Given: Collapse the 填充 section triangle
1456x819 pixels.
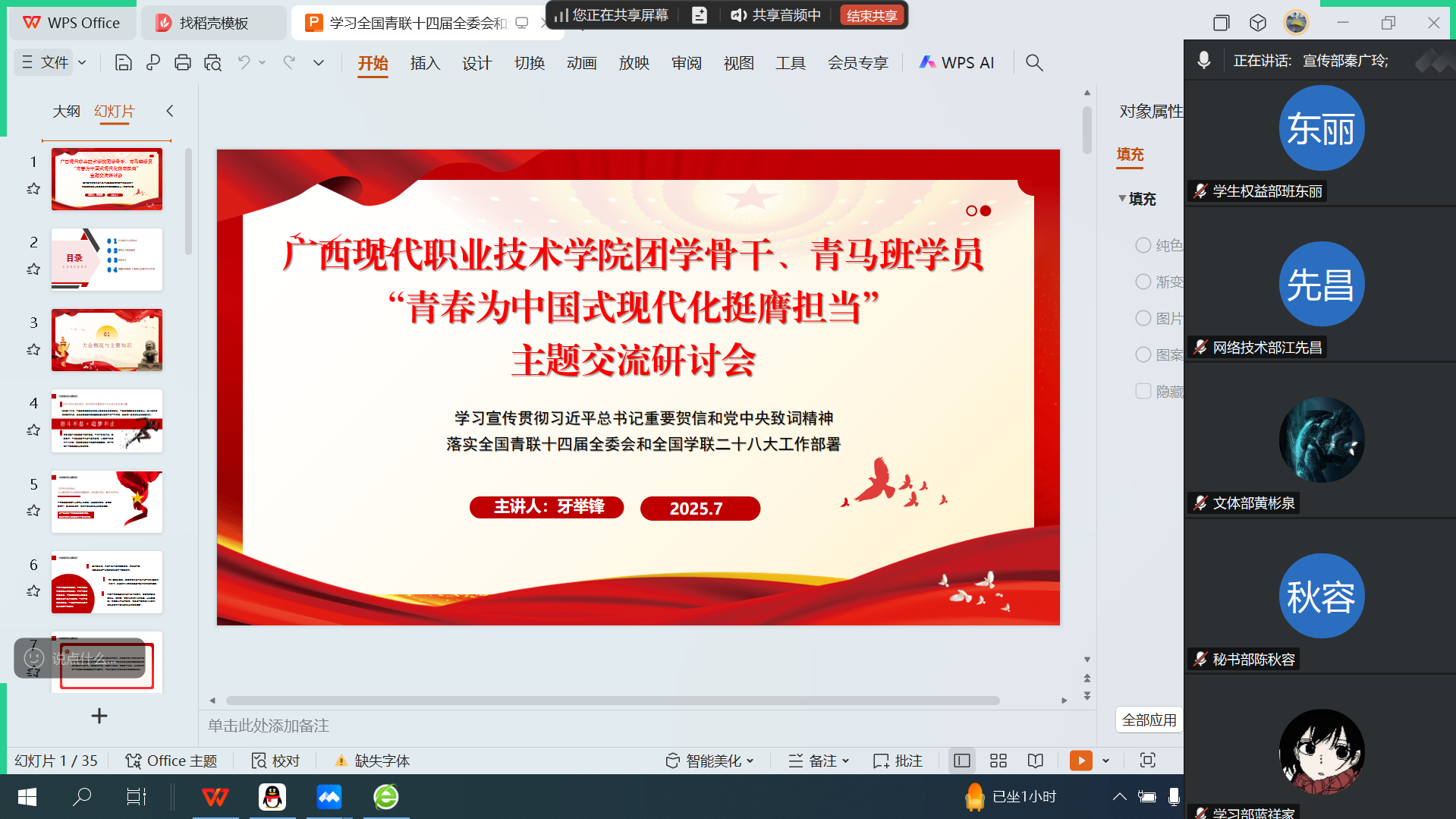Looking at the screenshot, I should tap(1122, 199).
